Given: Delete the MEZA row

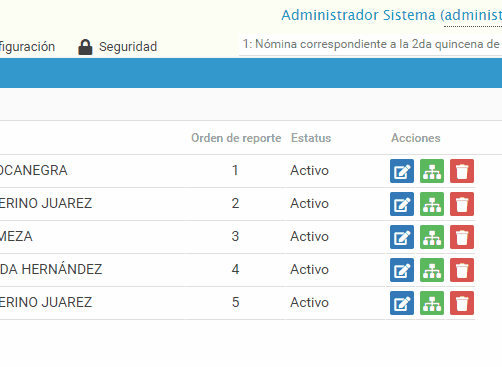Looking at the screenshot, I should [462, 237].
